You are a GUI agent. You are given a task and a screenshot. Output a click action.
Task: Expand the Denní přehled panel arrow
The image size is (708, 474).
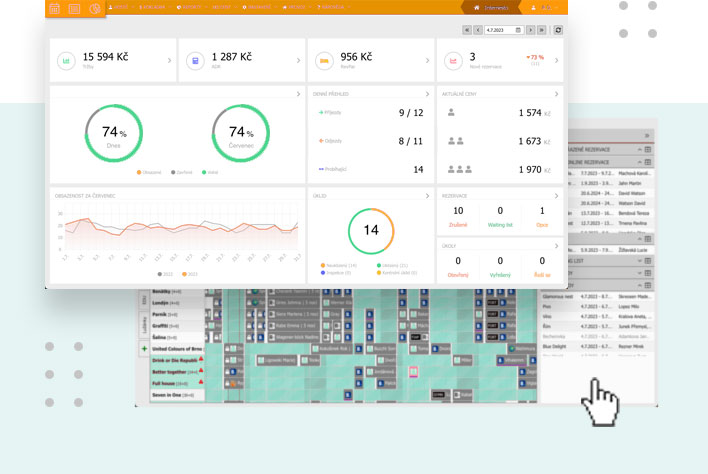[428, 93]
